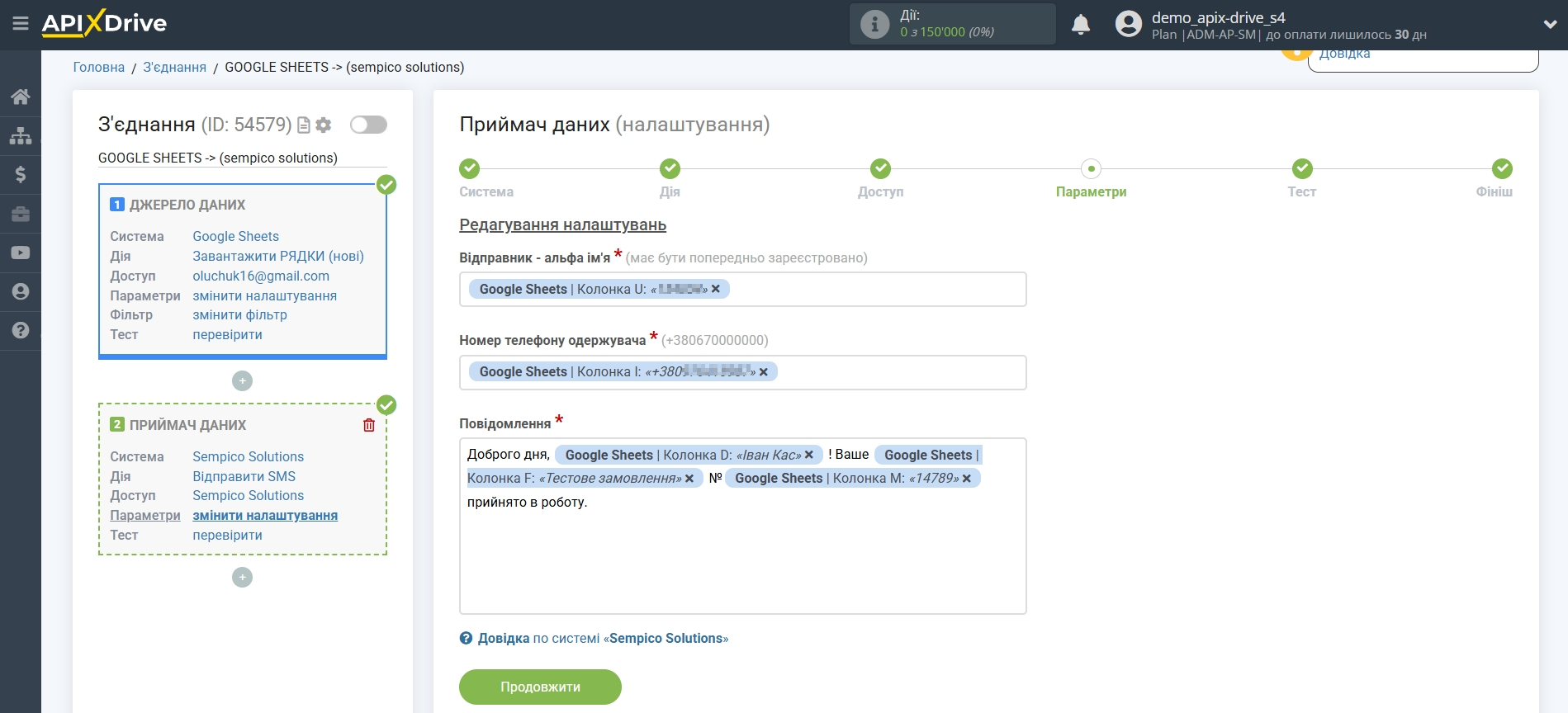The width and height of the screenshot is (1568, 713).
Task: Click the receiver перевірити link
Action: coord(227,535)
